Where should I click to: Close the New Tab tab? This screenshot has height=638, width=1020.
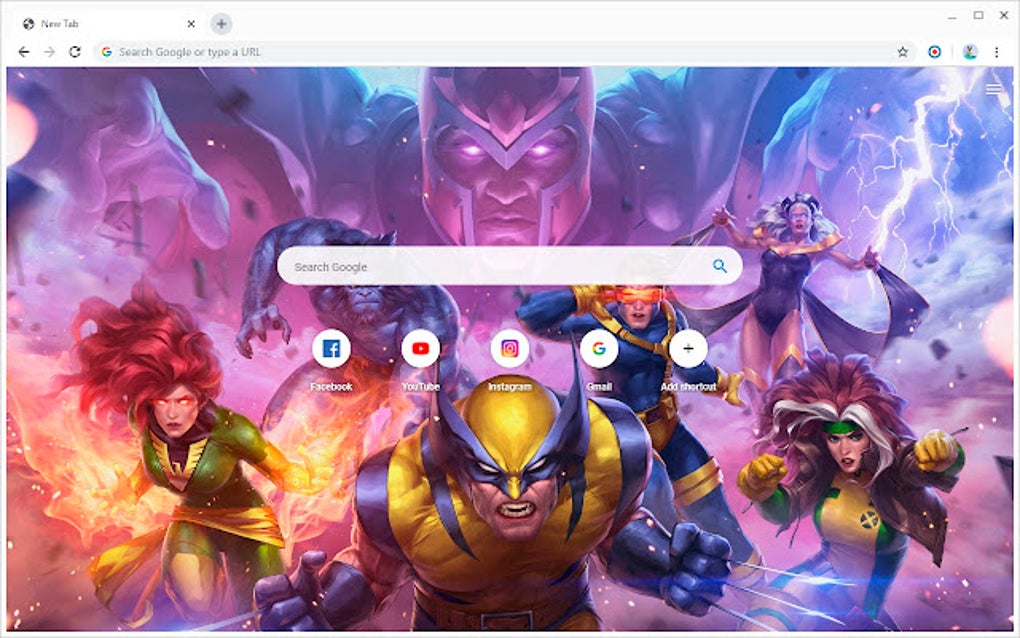pyautogui.click(x=190, y=23)
